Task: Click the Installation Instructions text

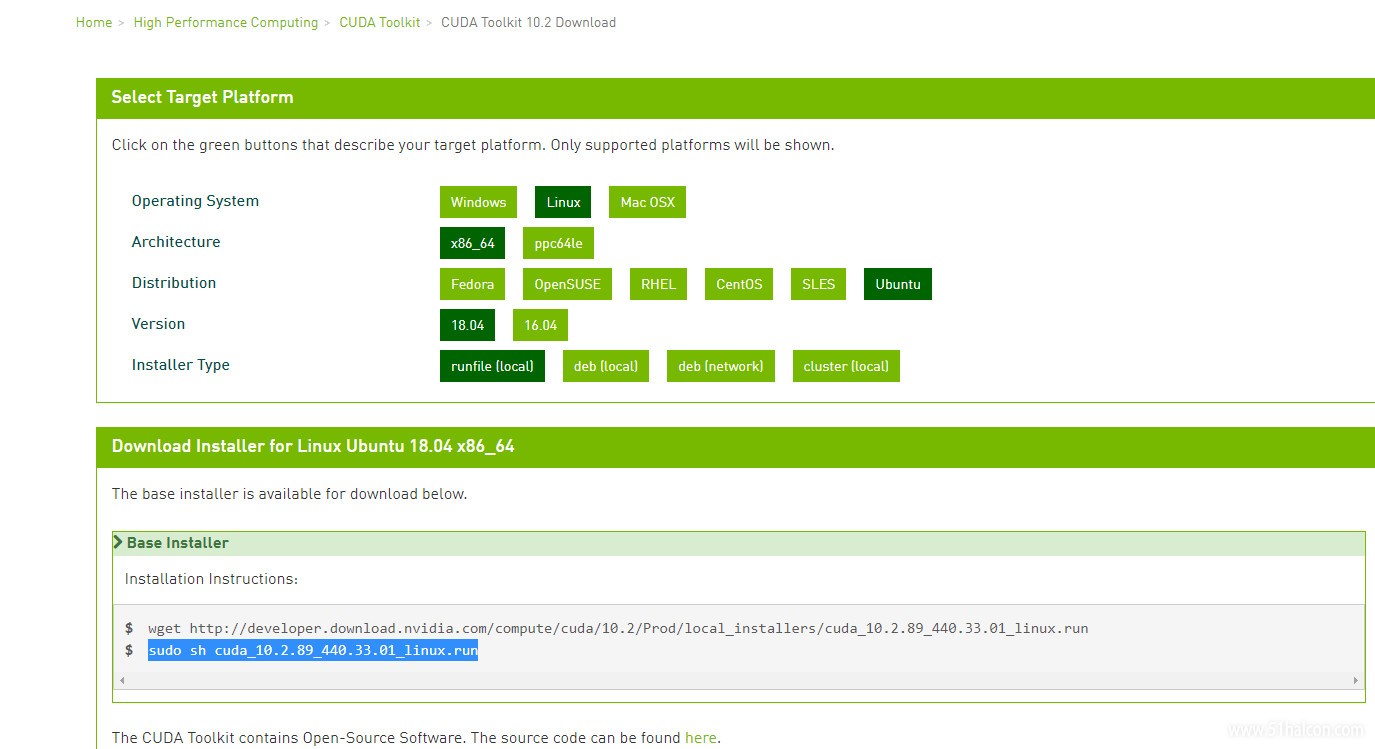Action: 211,579
